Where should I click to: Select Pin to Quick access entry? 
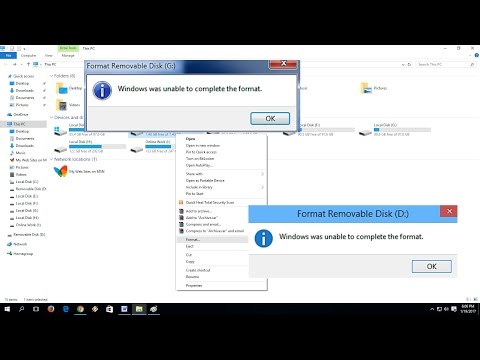(x=201, y=152)
